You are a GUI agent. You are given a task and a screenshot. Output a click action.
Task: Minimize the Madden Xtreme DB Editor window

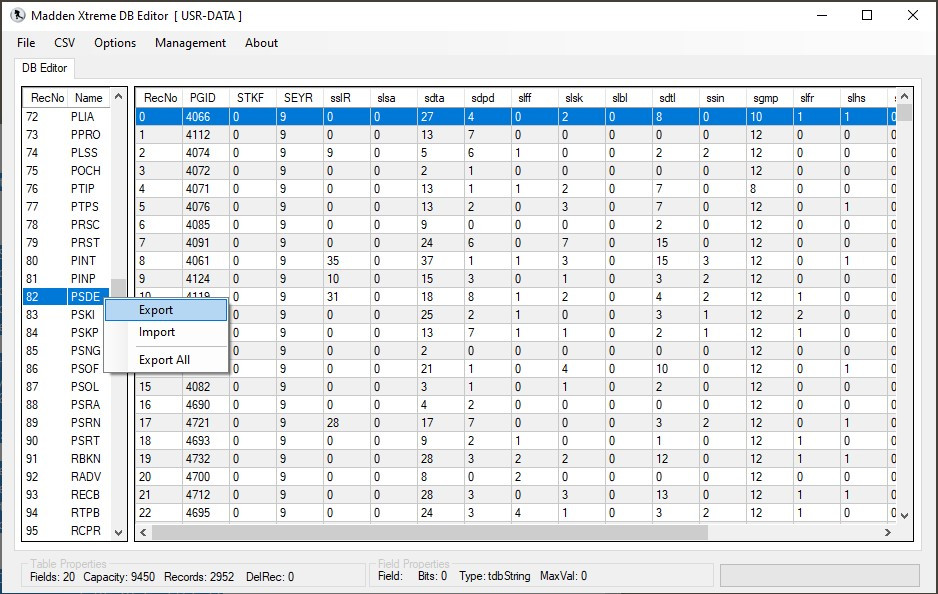tap(822, 16)
